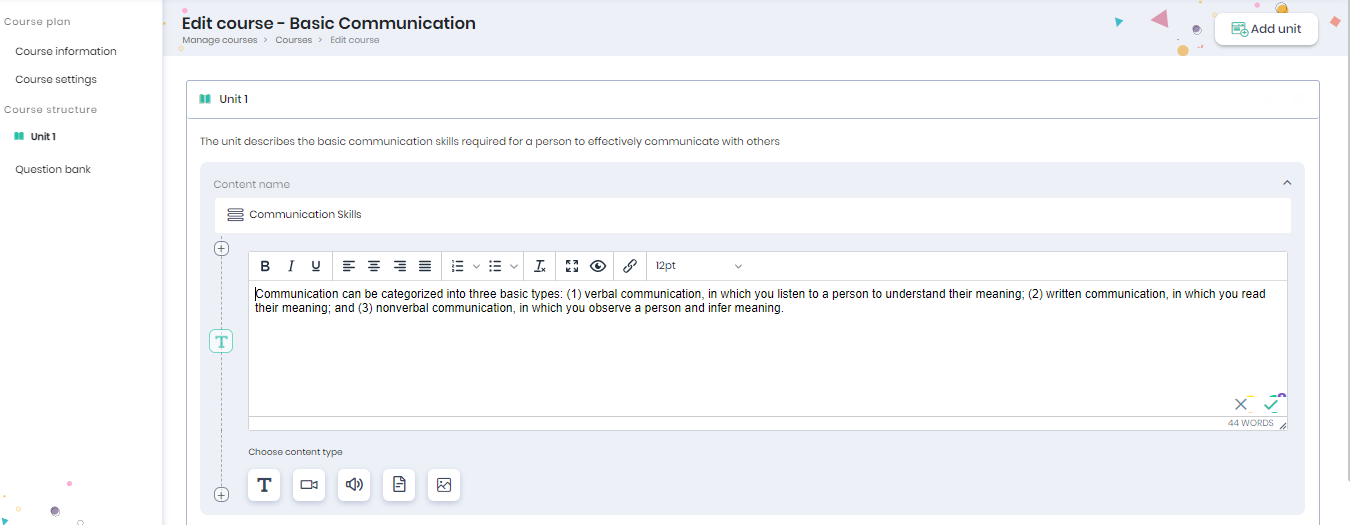Toggle bold formatting in editor toolbar
Screen dimensions: 1350x525
(x=265, y=266)
